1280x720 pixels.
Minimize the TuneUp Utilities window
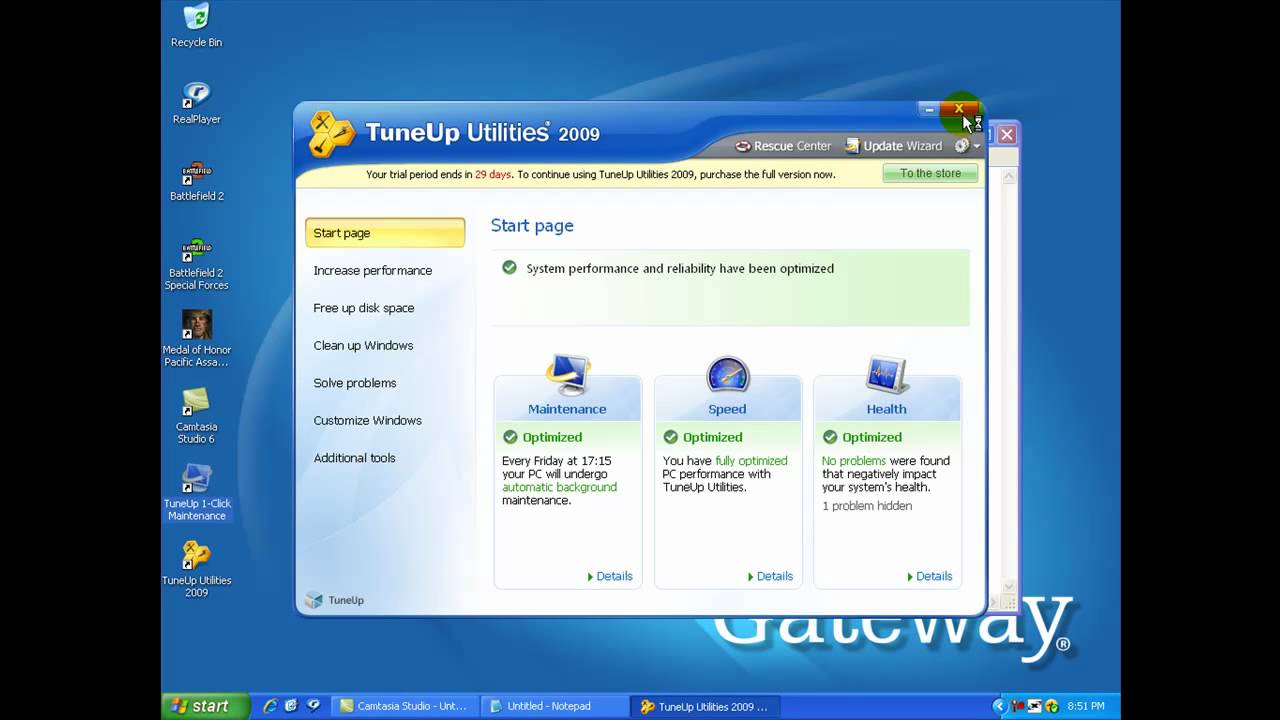pyautogui.click(x=929, y=109)
